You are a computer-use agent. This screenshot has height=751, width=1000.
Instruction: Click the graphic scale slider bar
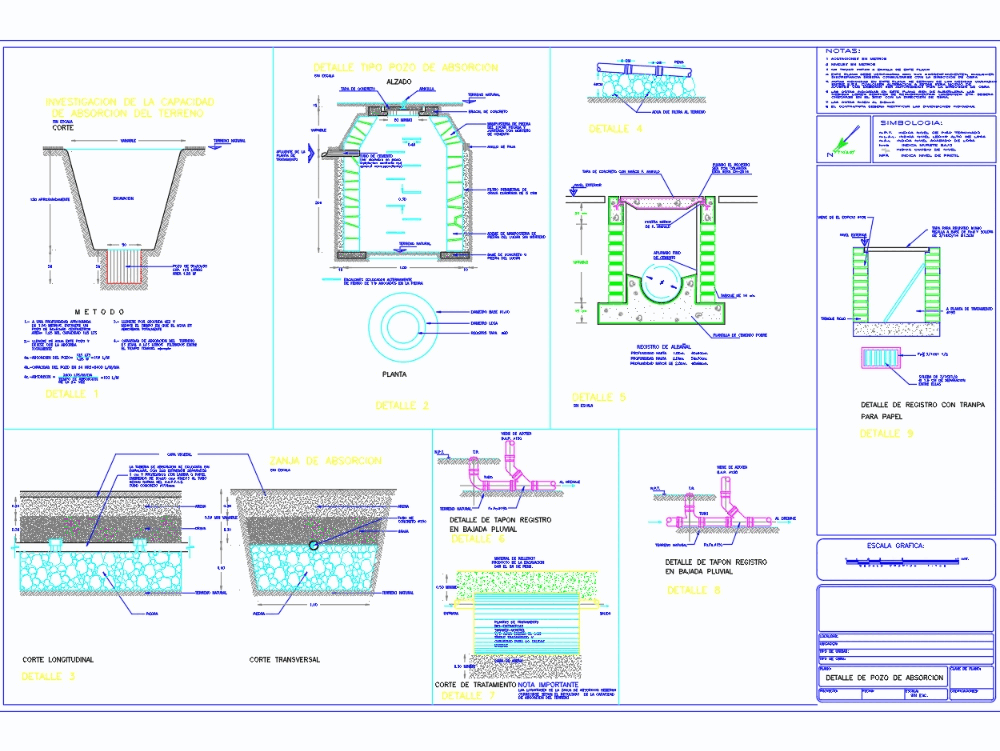[903, 561]
